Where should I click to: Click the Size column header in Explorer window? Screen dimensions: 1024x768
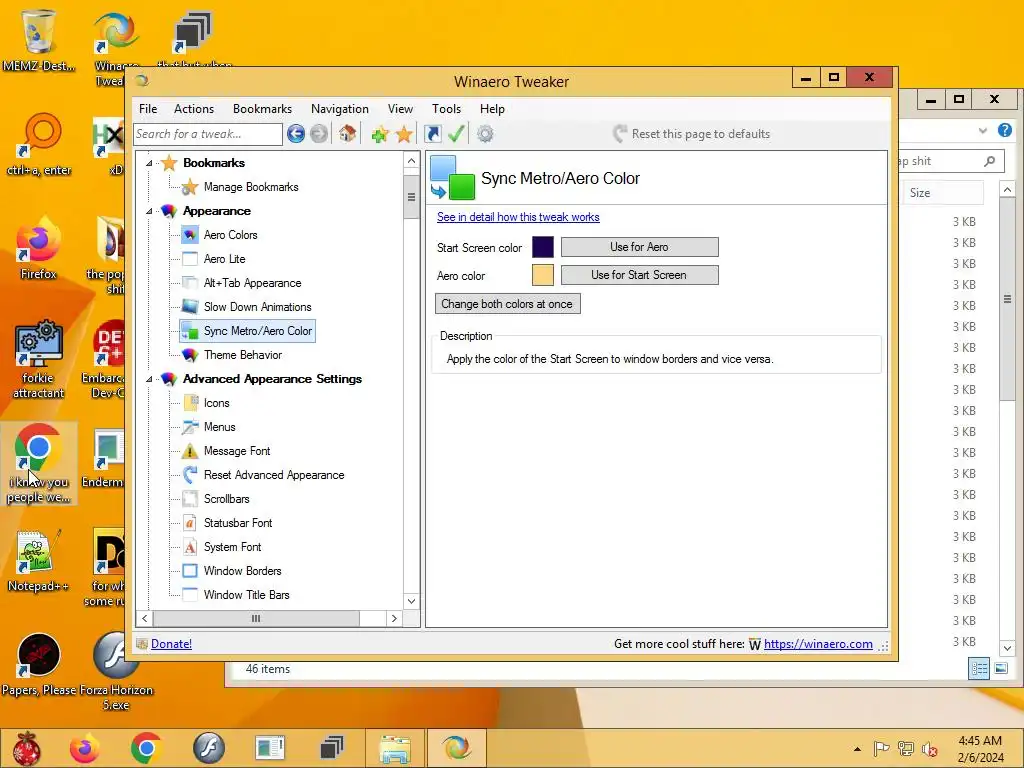point(942,193)
